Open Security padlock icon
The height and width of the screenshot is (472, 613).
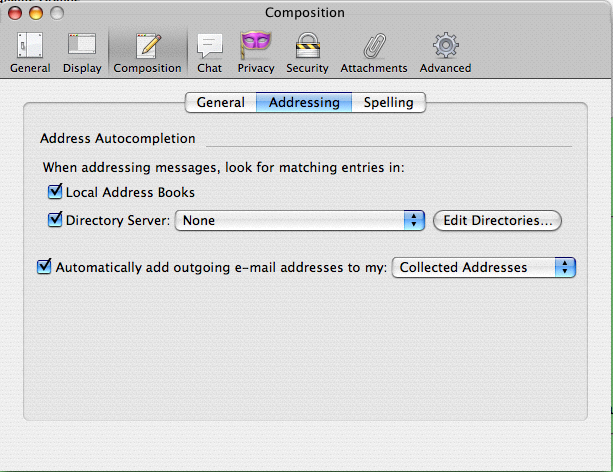308,45
